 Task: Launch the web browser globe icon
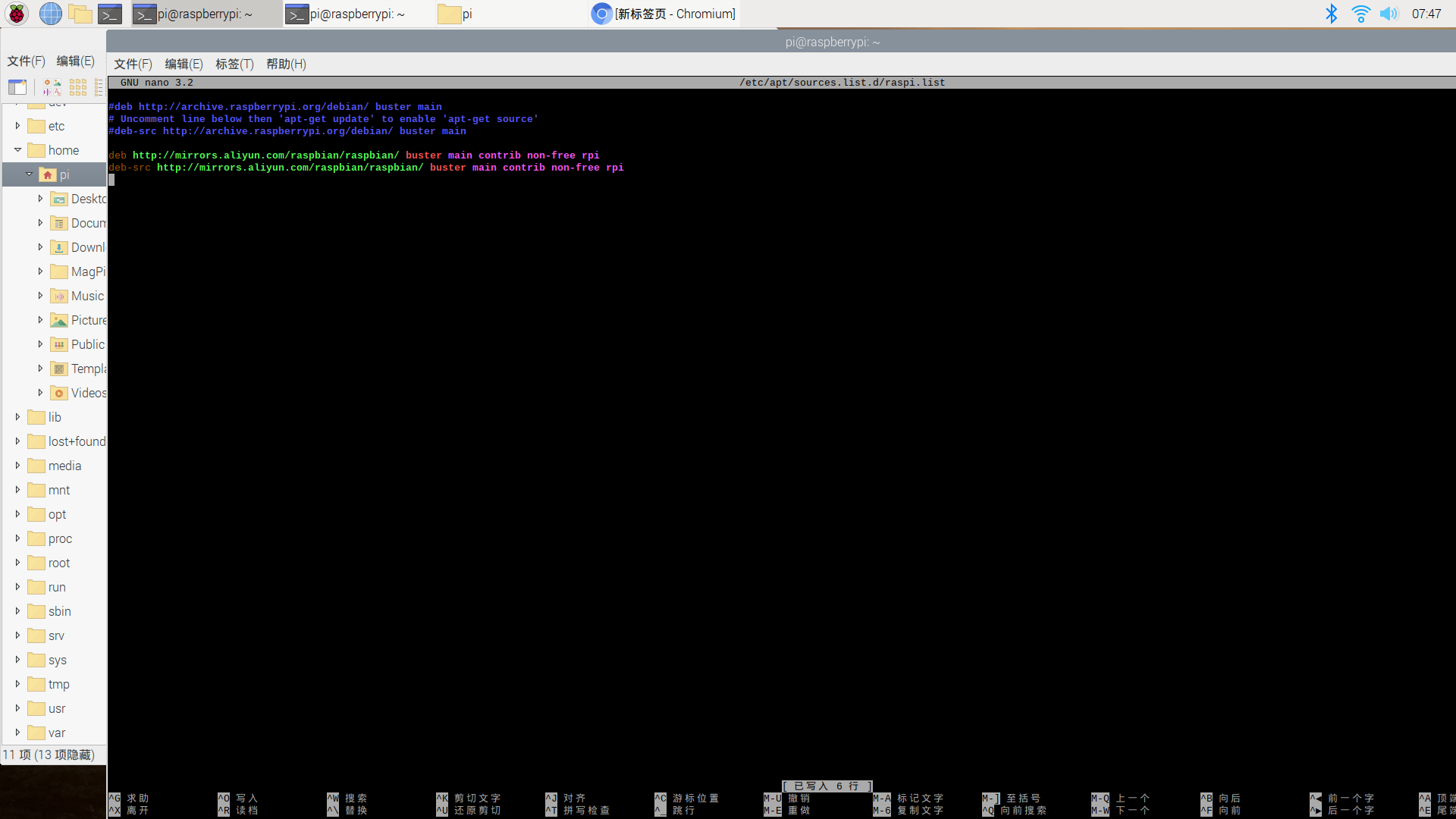[x=50, y=14]
